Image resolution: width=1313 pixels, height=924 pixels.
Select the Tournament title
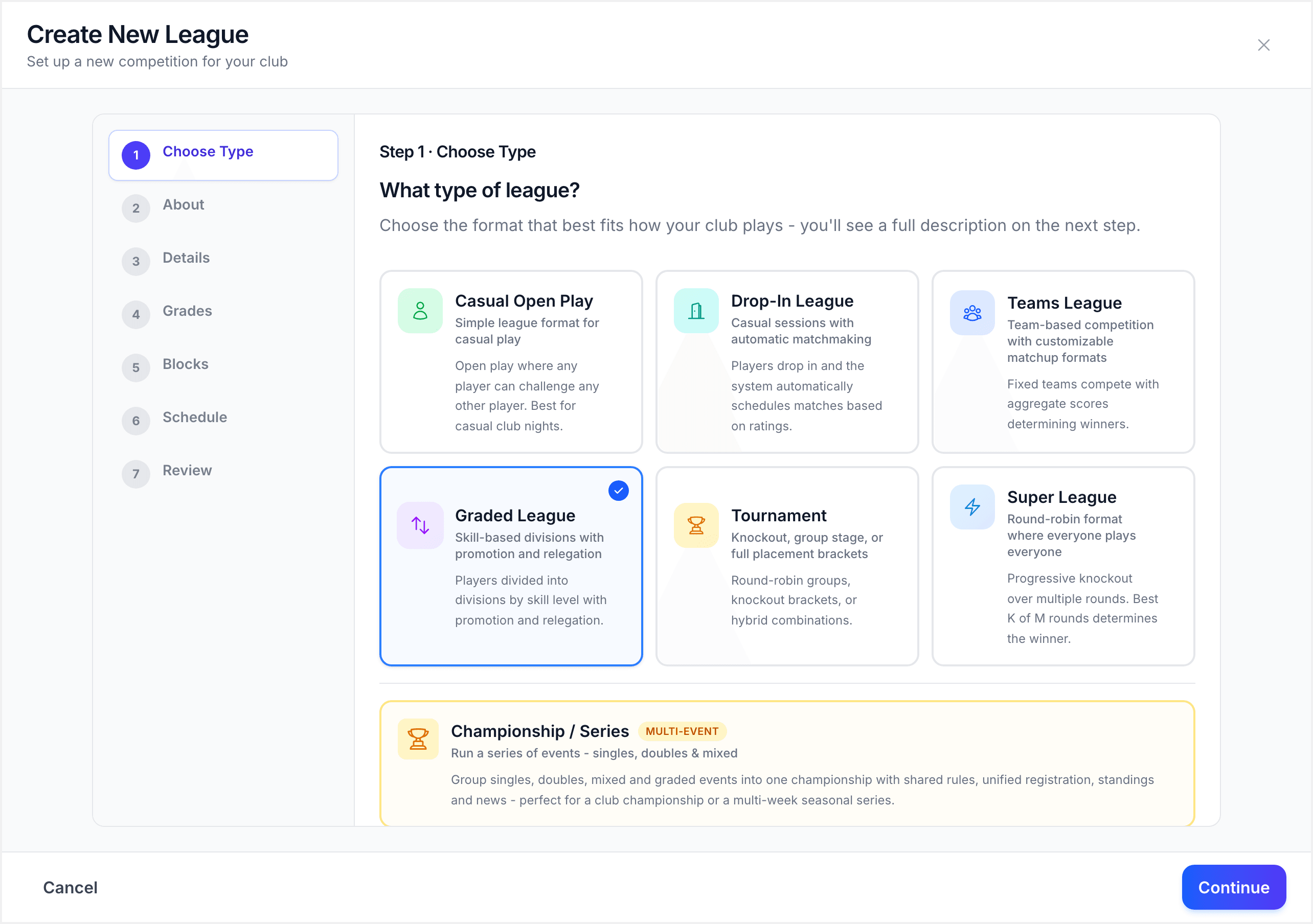[x=778, y=515]
